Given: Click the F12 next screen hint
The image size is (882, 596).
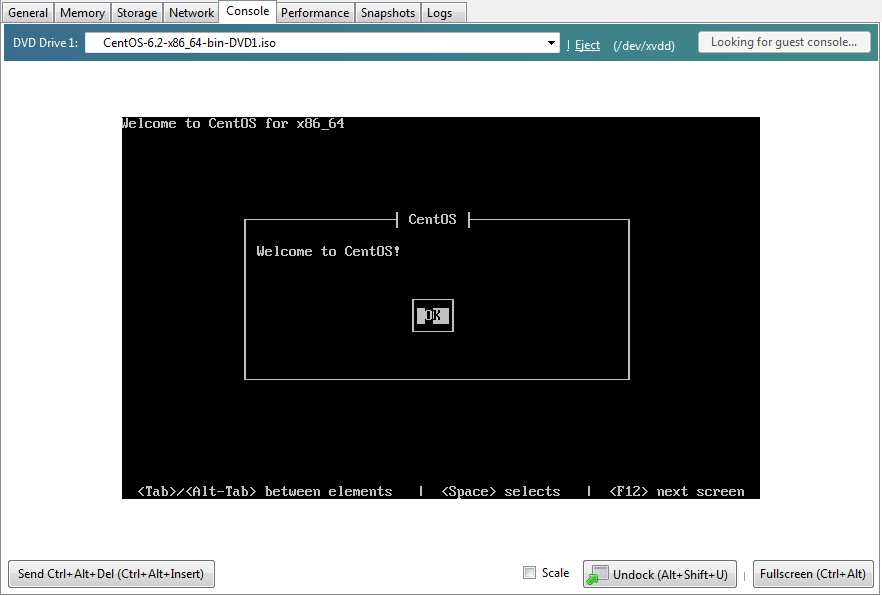Looking at the screenshot, I should pos(677,491).
